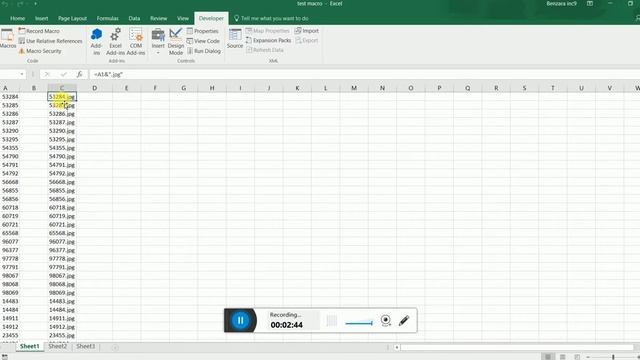Click Import XML button

coord(307,31)
